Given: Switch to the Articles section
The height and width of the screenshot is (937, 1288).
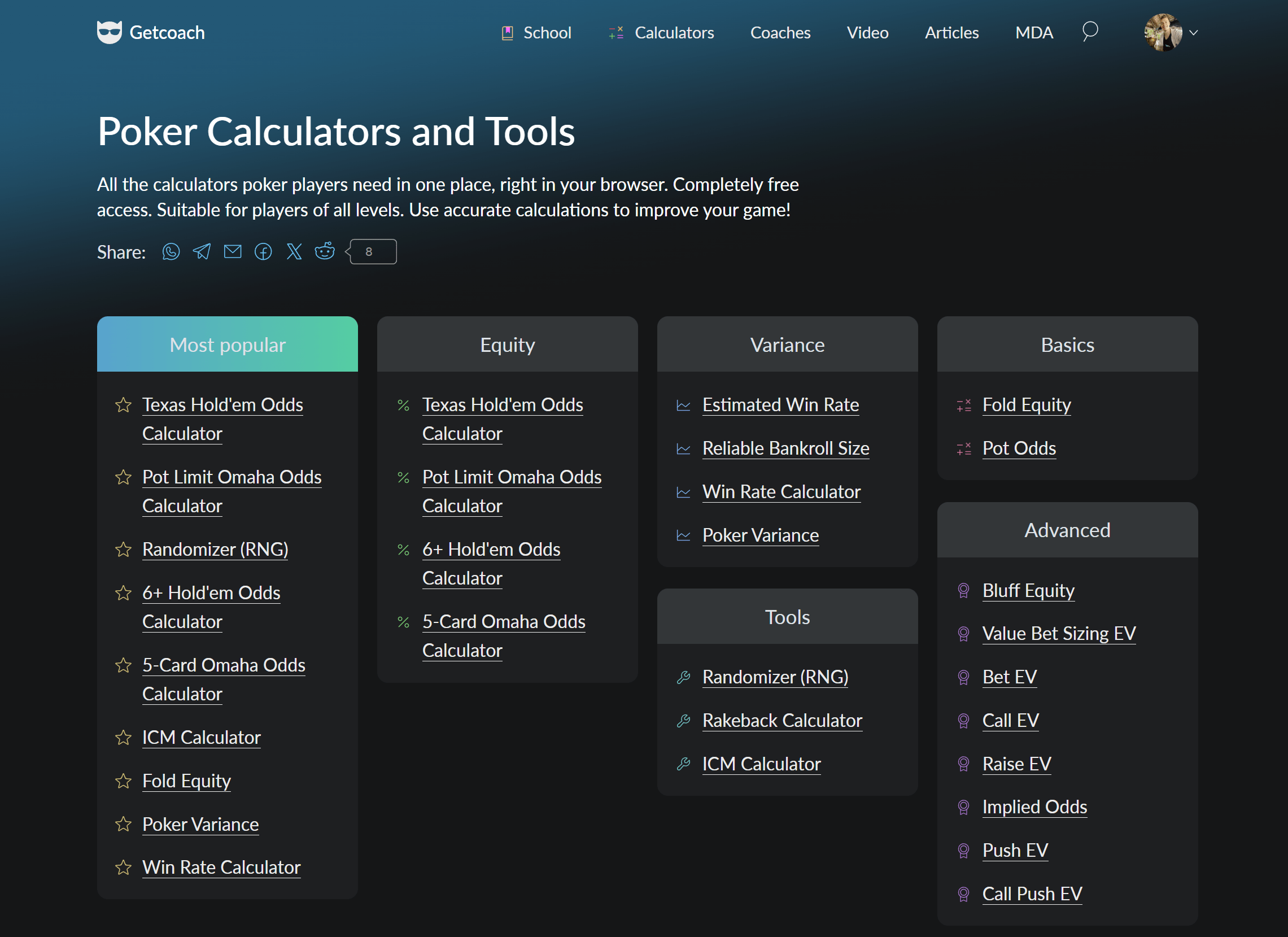Looking at the screenshot, I should pyautogui.click(x=951, y=32).
